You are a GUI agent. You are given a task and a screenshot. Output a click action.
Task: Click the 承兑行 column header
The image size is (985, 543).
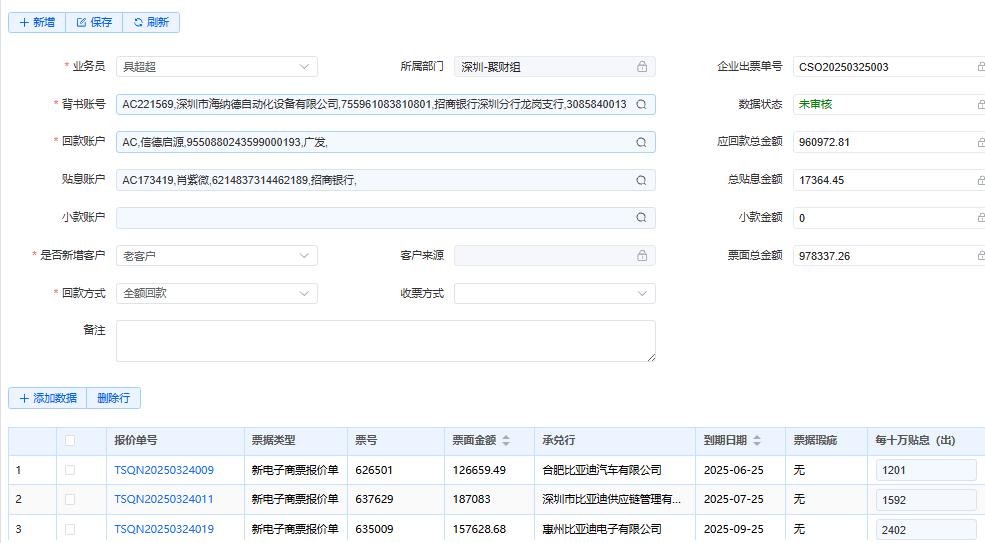[615, 441]
